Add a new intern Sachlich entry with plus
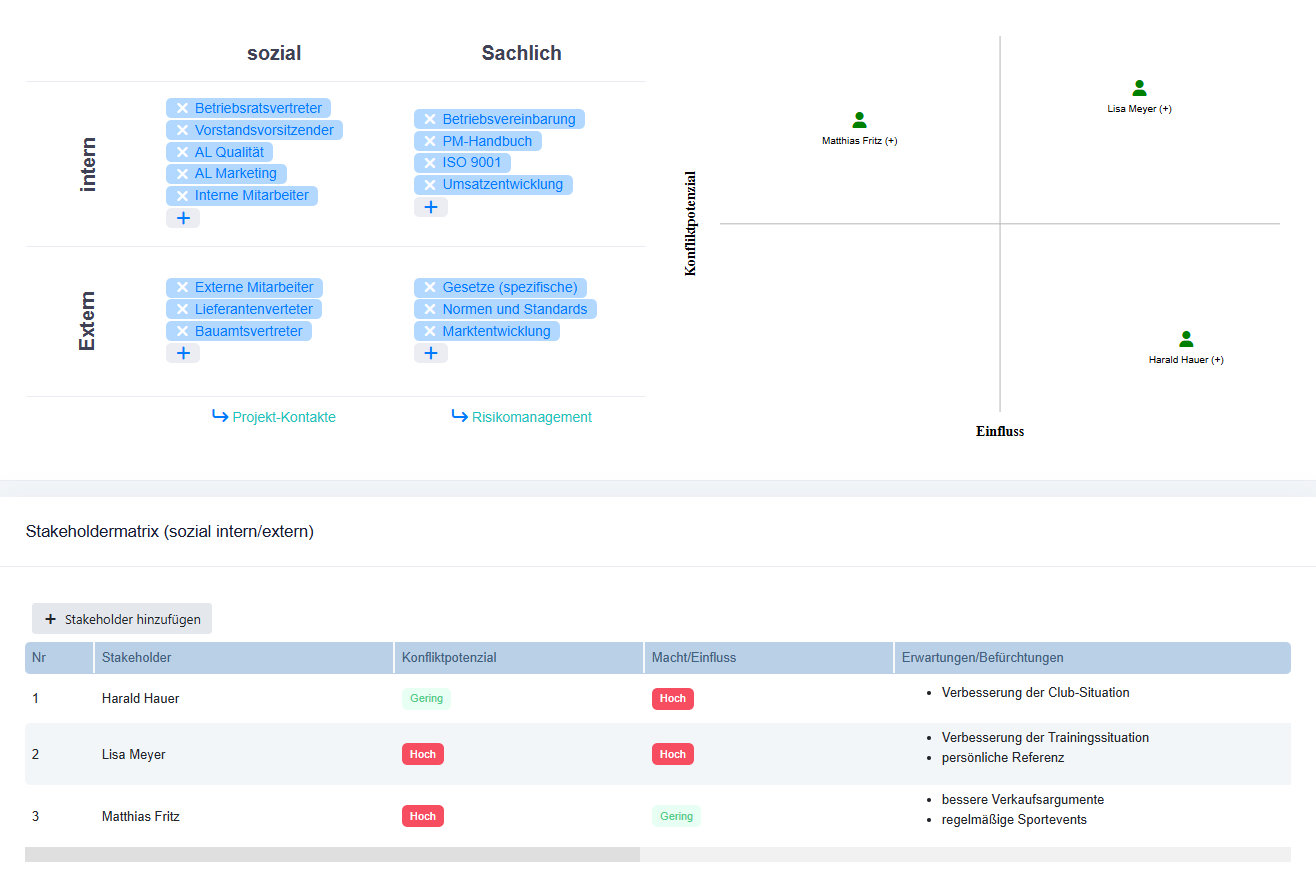1316x884 pixels. 431,207
